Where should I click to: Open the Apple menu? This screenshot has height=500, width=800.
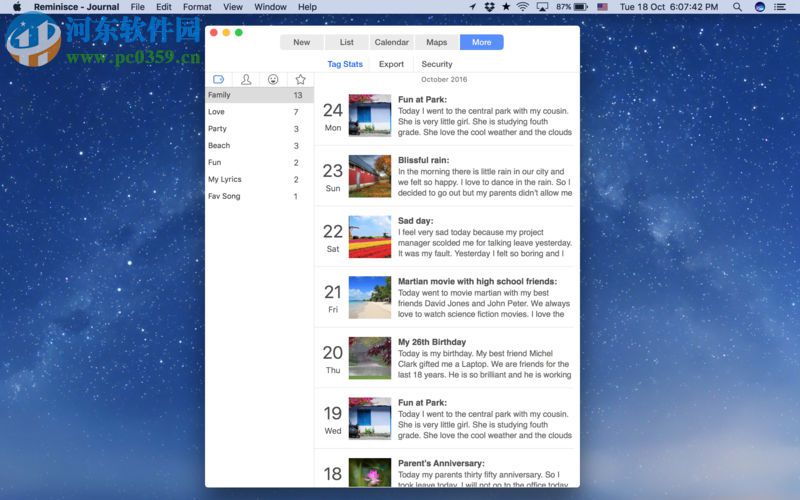click(17, 7)
